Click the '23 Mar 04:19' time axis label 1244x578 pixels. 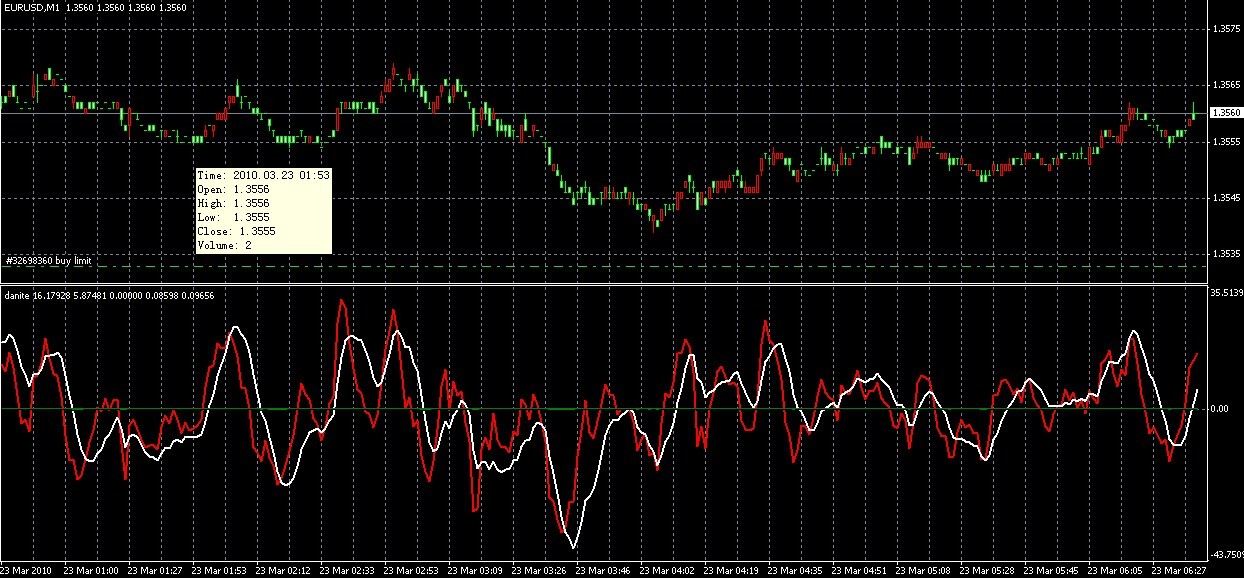[x=732, y=571]
